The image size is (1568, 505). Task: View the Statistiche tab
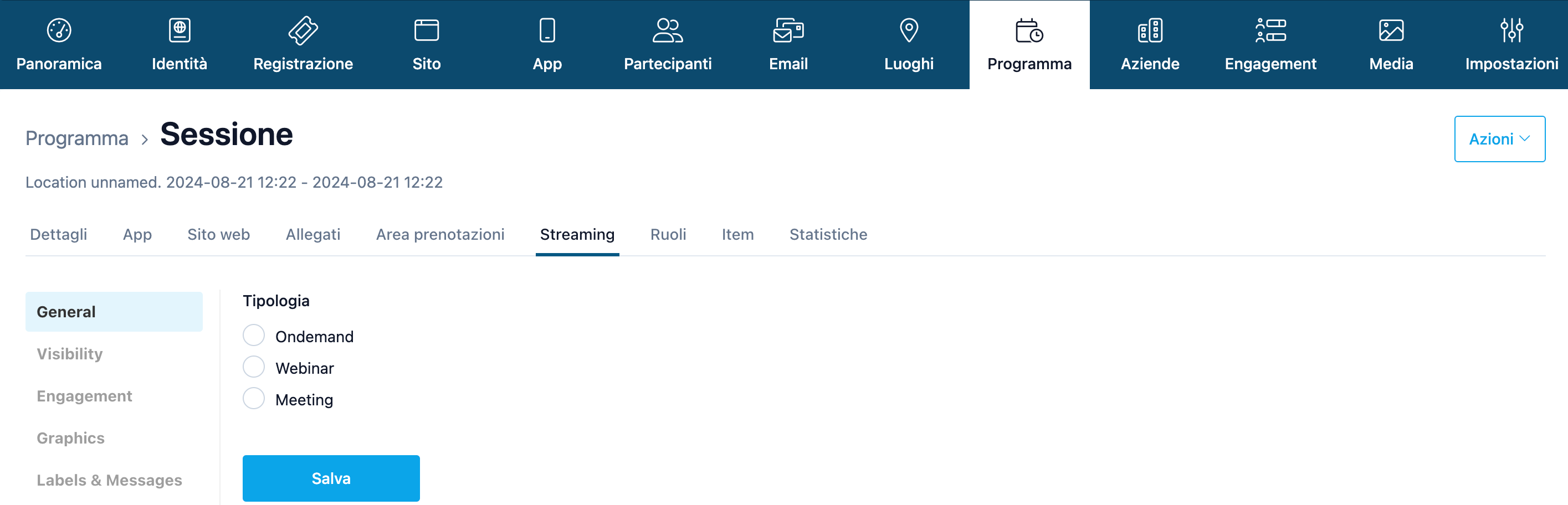828,234
